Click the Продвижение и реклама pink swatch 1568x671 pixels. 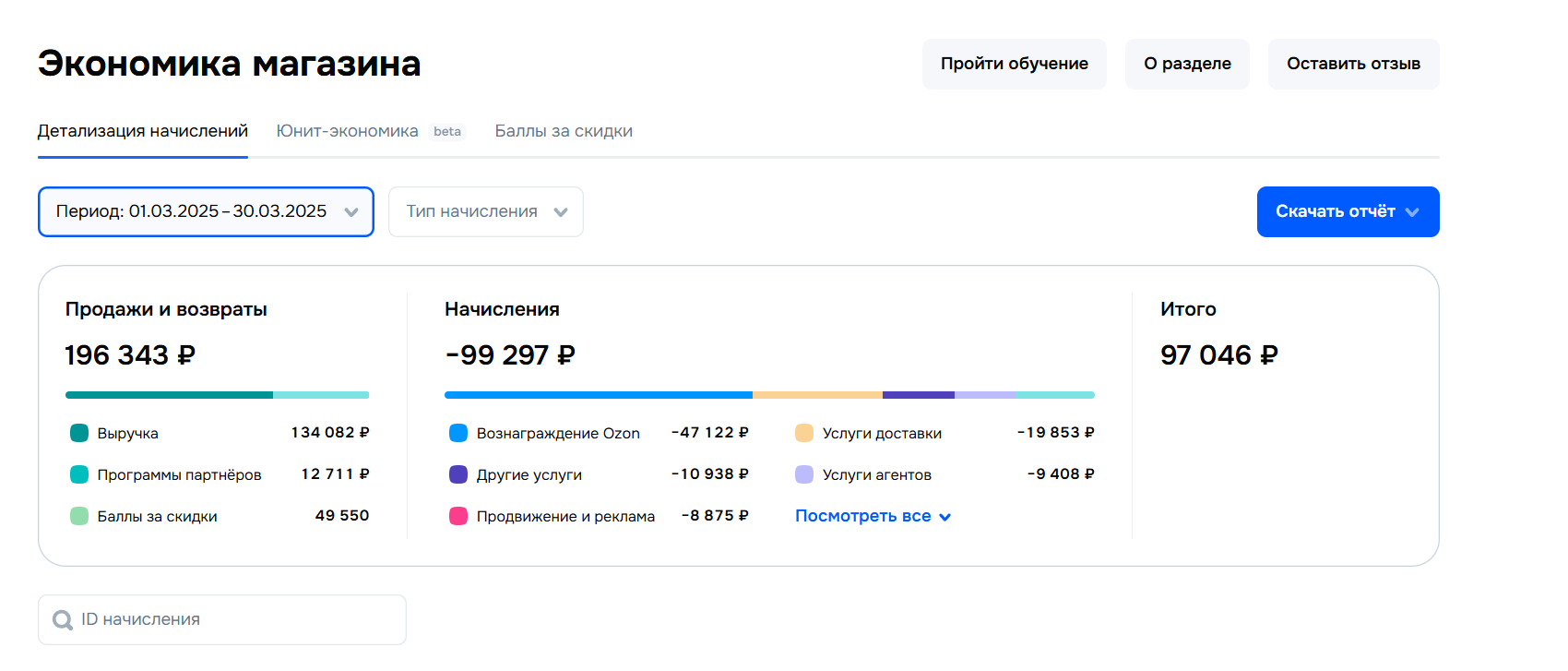pos(458,516)
